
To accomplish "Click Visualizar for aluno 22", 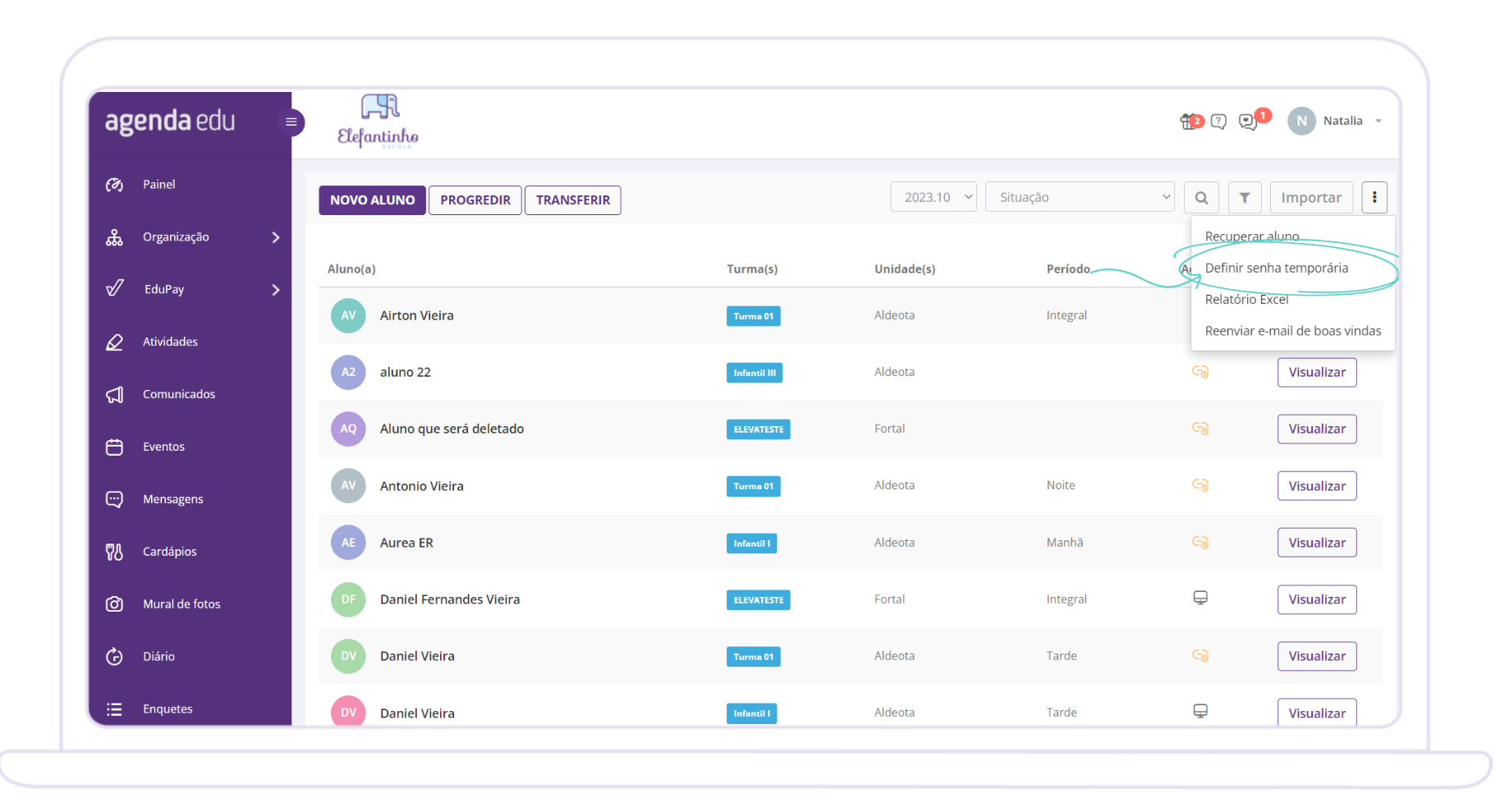I will 1317,373.
